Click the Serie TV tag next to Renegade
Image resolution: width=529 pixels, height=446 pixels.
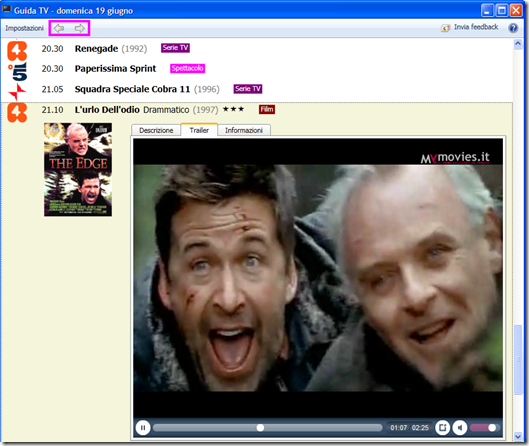coord(175,48)
